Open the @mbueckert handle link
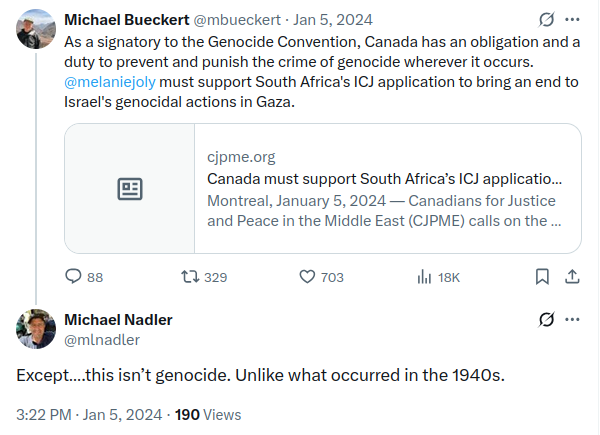Screen dimensions: 600x435 tap(237, 20)
